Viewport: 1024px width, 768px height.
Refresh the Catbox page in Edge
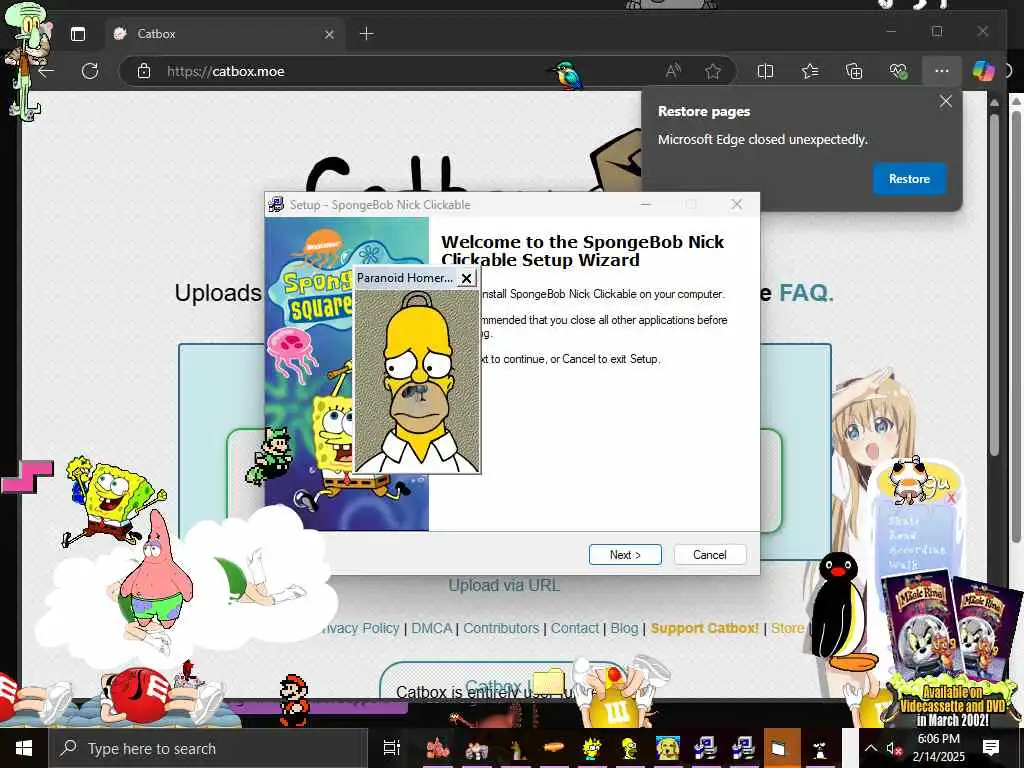point(89,71)
